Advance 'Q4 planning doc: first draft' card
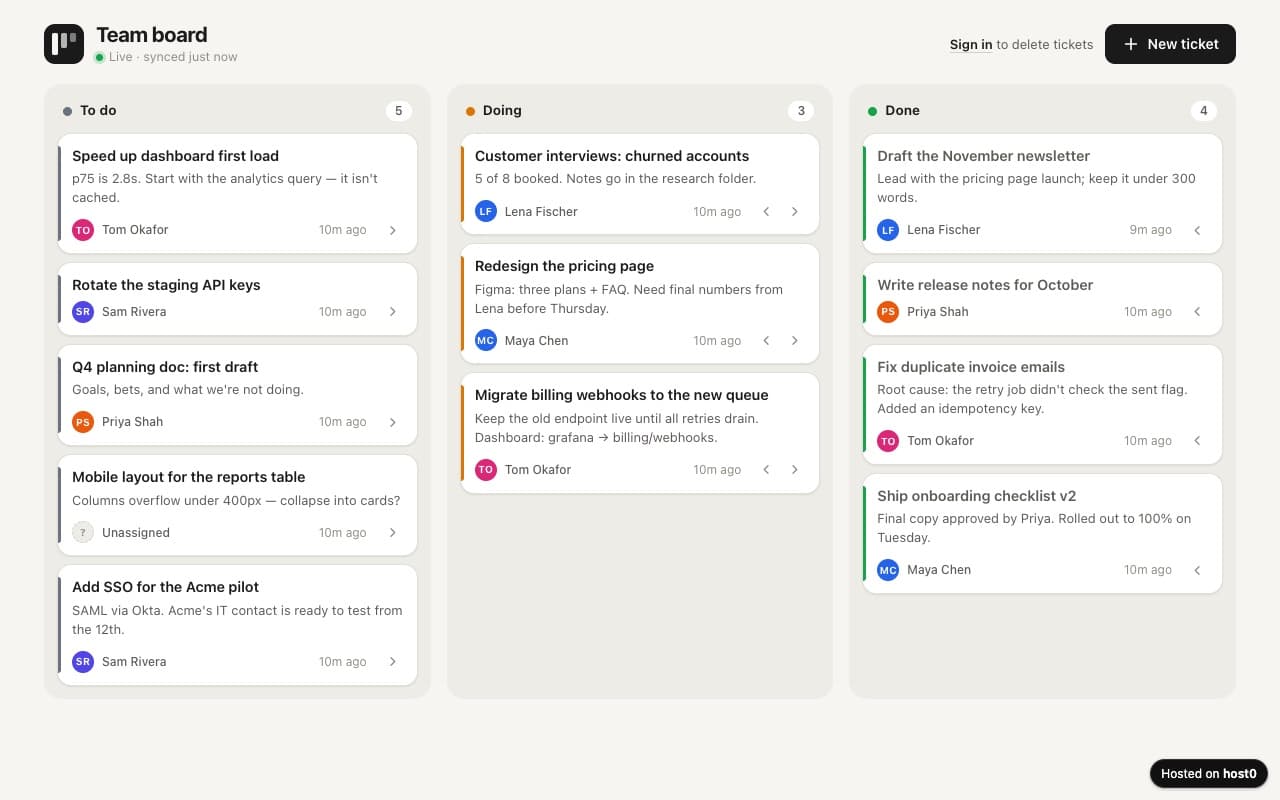The image size is (1280, 800). (393, 422)
